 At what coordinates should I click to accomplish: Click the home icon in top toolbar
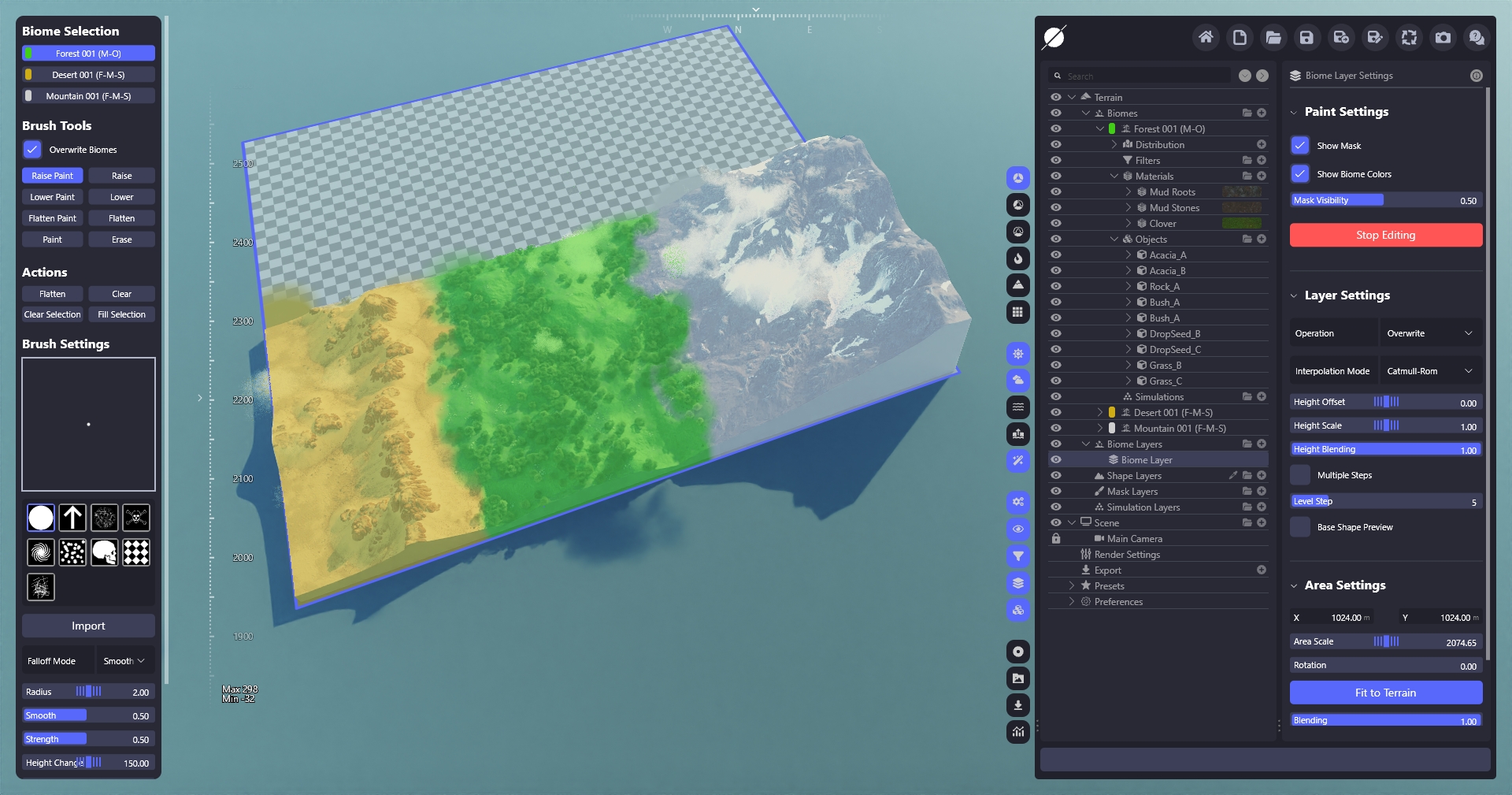pos(1205,37)
